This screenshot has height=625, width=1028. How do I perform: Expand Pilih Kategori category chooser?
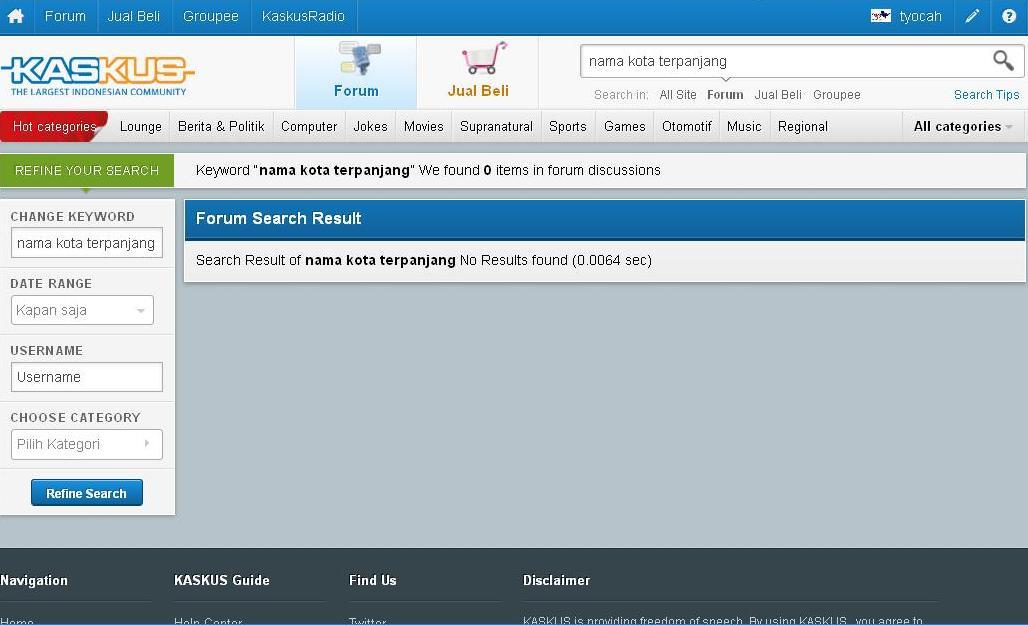87,444
